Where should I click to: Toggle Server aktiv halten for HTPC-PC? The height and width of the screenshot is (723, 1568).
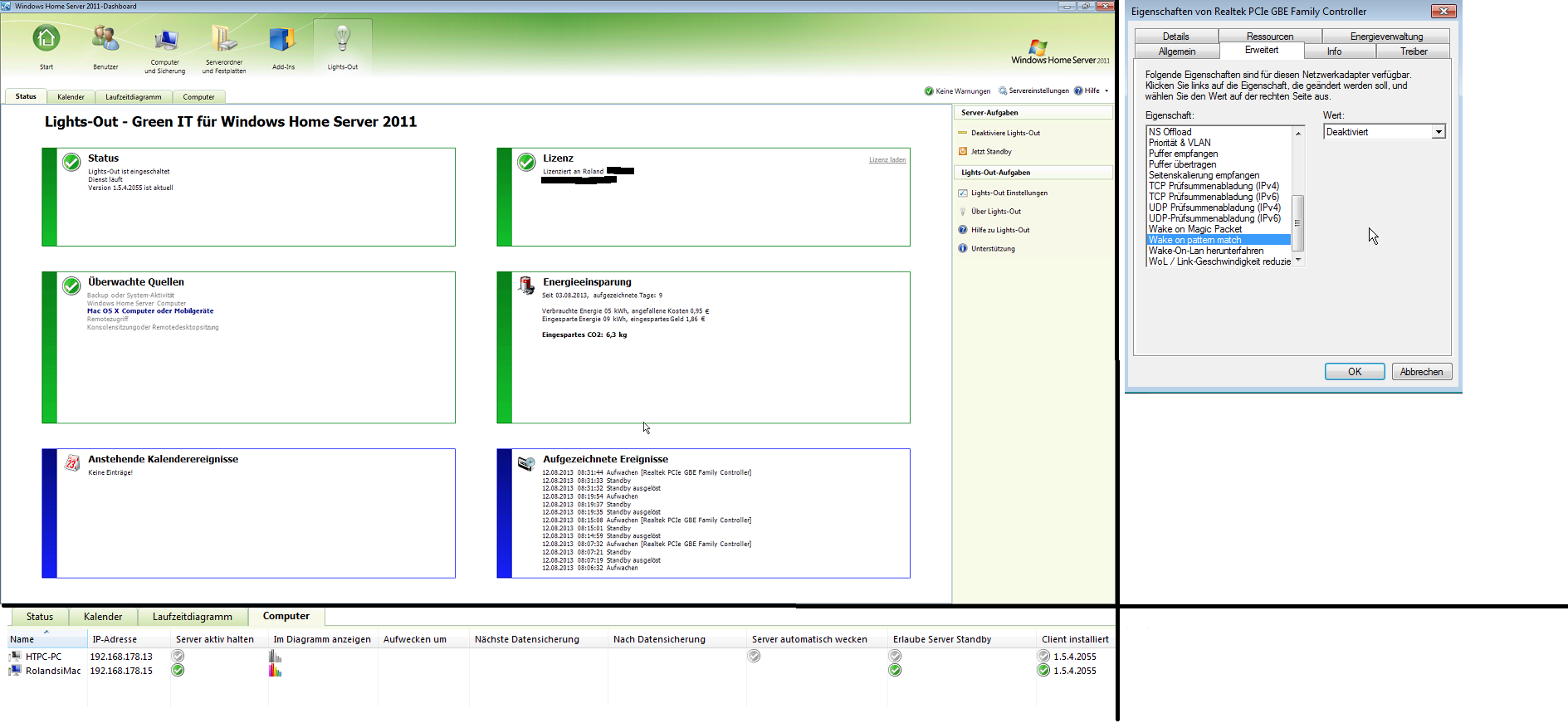178,657
